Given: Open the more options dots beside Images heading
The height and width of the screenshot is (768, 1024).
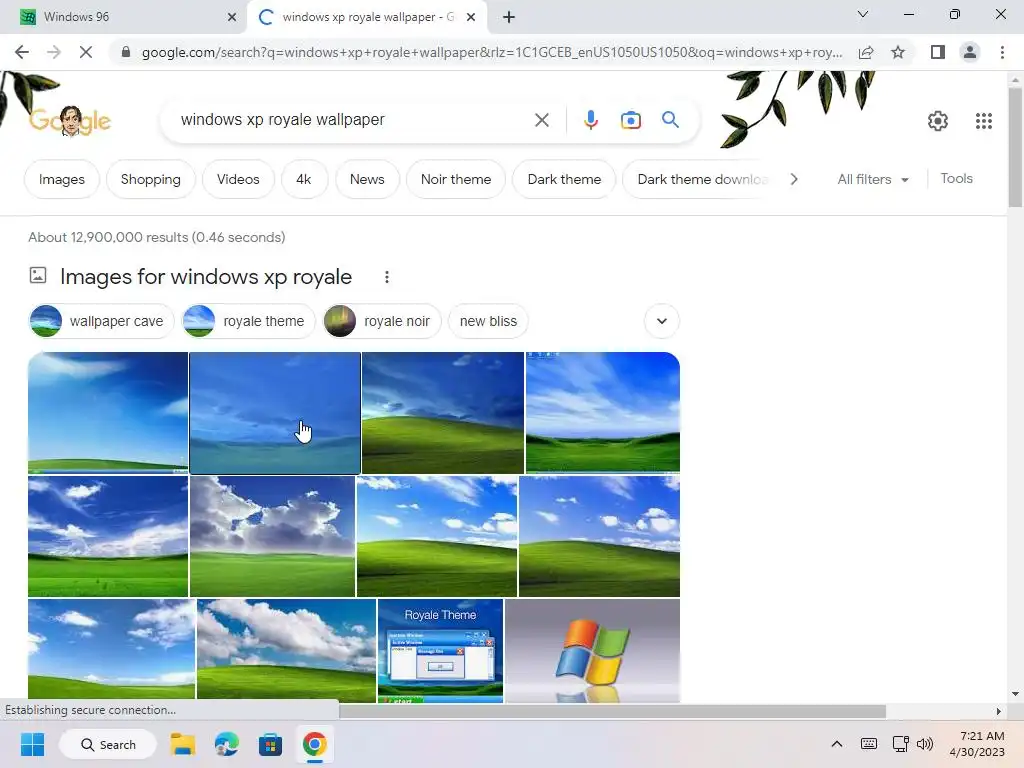Looking at the screenshot, I should (x=387, y=278).
